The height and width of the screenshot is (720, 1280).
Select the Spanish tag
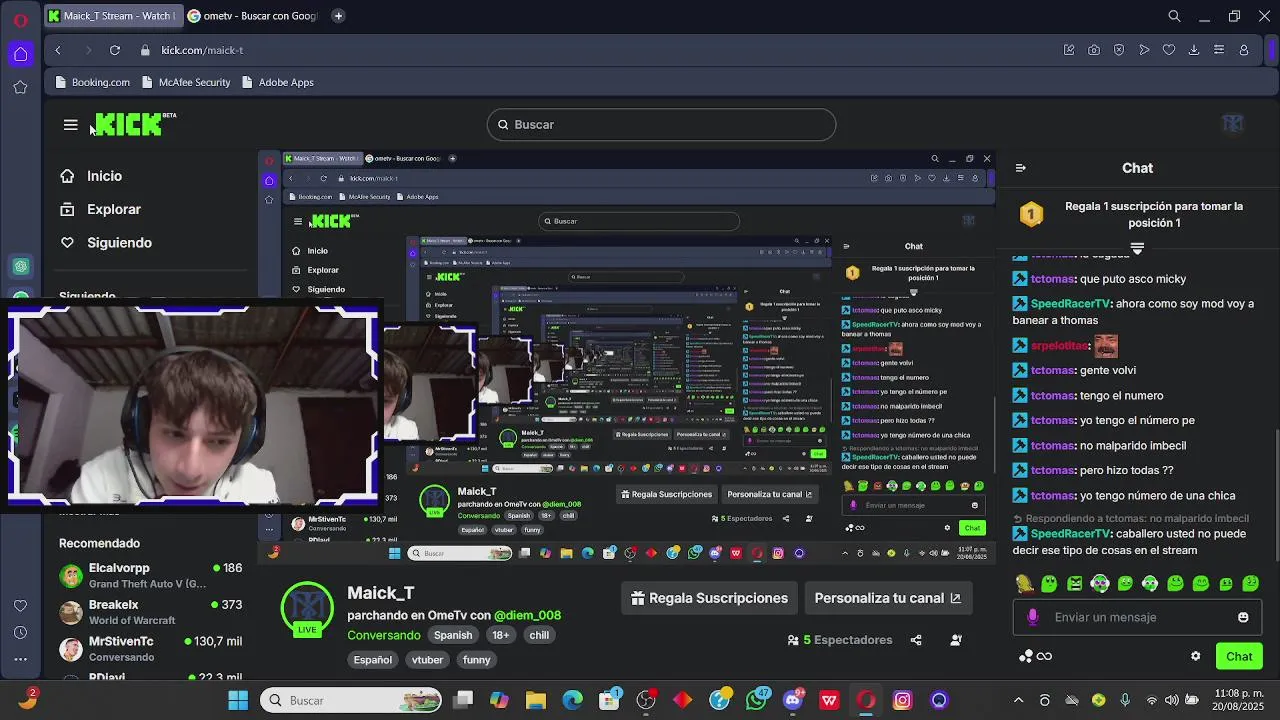tap(453, 635)
